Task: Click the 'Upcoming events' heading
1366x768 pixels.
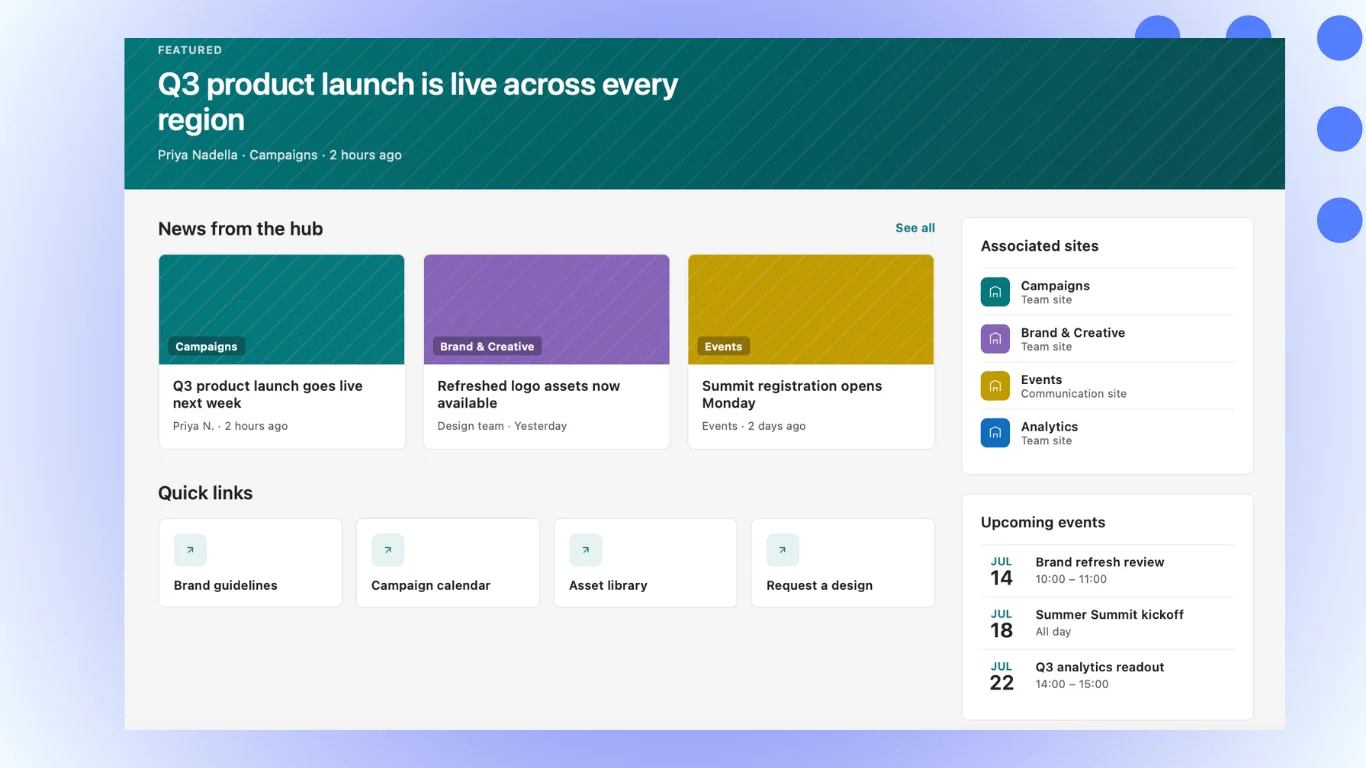Action: click(1043, 522)
